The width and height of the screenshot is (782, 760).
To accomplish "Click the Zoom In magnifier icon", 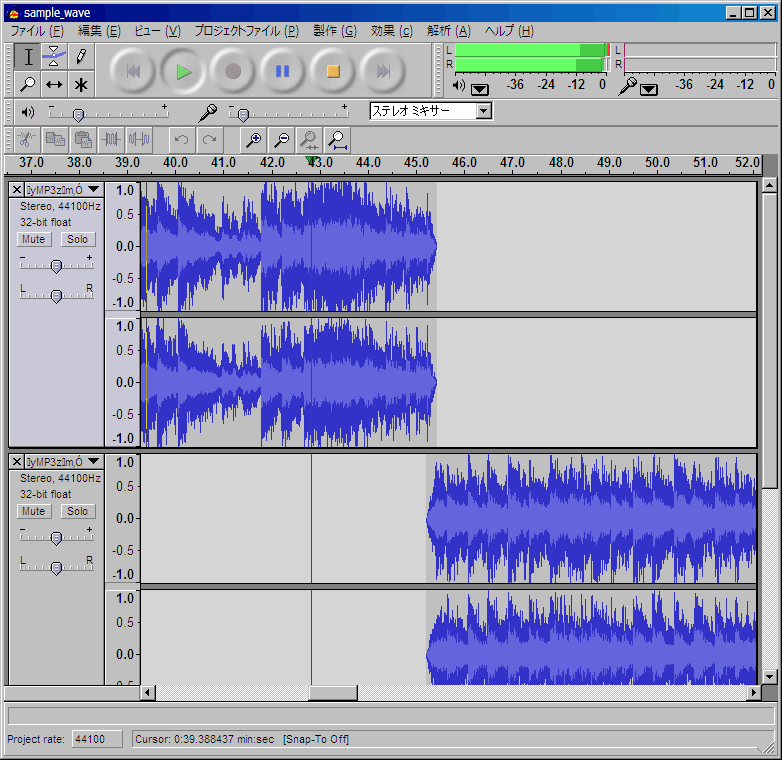I will tap(253, 140).
